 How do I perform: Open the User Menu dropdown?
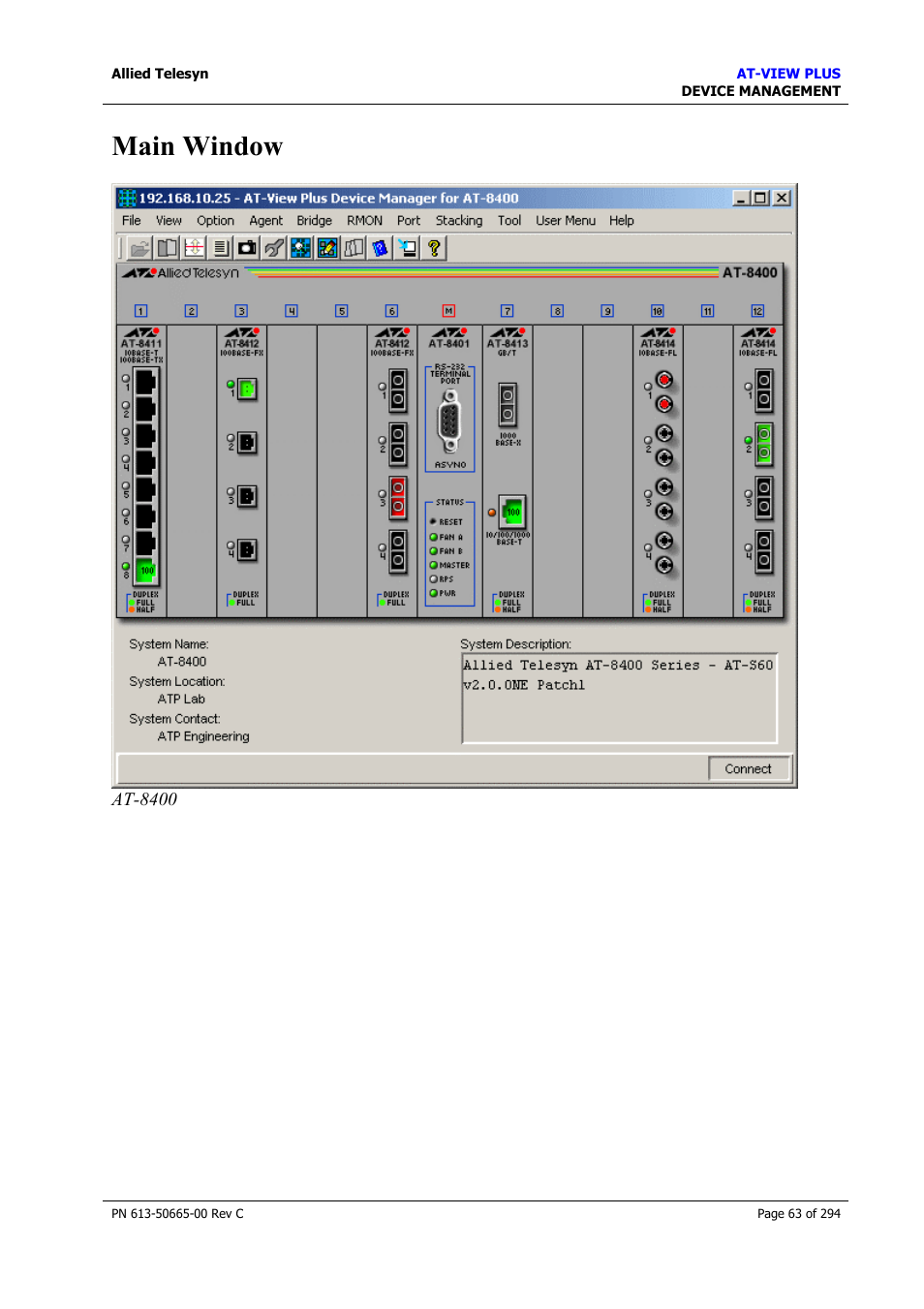tap(566, 221)
